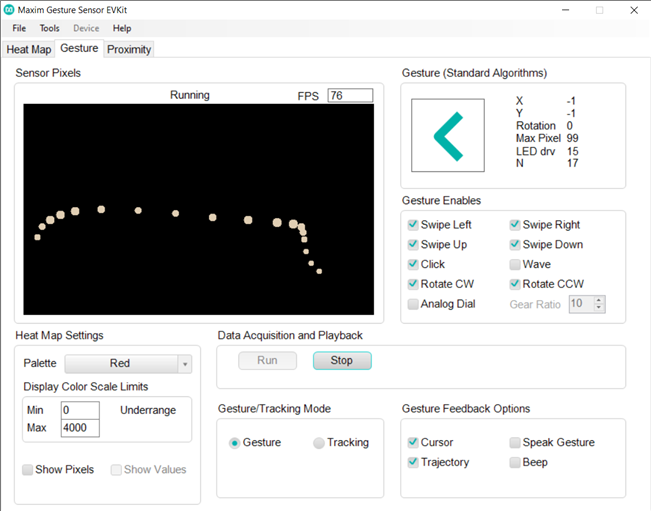The width and height of the screenshot is (651, 511).
Task: Switch to the Heat Map tab
Action: [x=28, y=49]
